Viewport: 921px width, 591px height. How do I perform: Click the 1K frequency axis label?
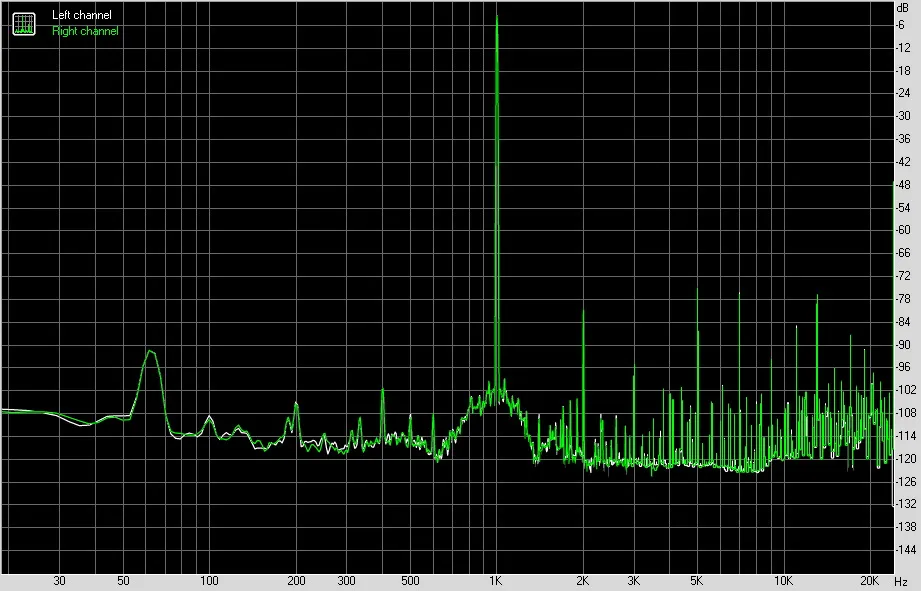point(496,581)
